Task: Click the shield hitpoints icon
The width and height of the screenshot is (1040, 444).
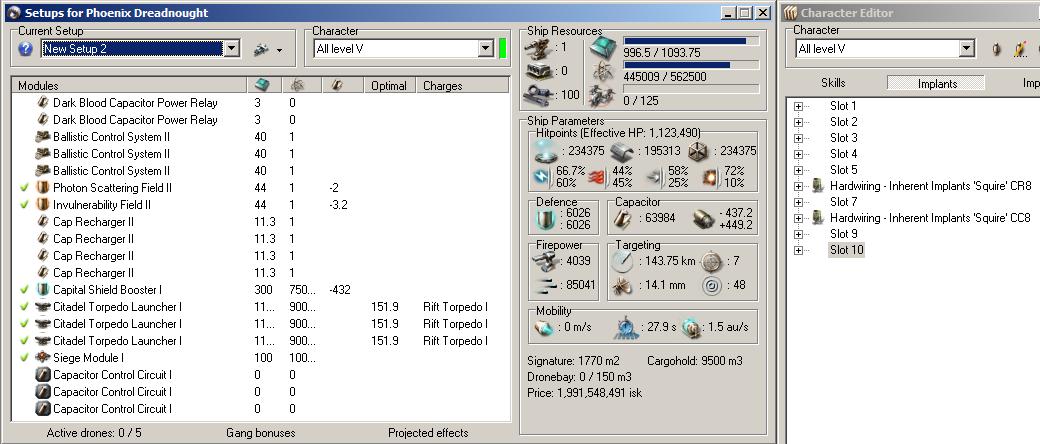Action: pos(545,151)
